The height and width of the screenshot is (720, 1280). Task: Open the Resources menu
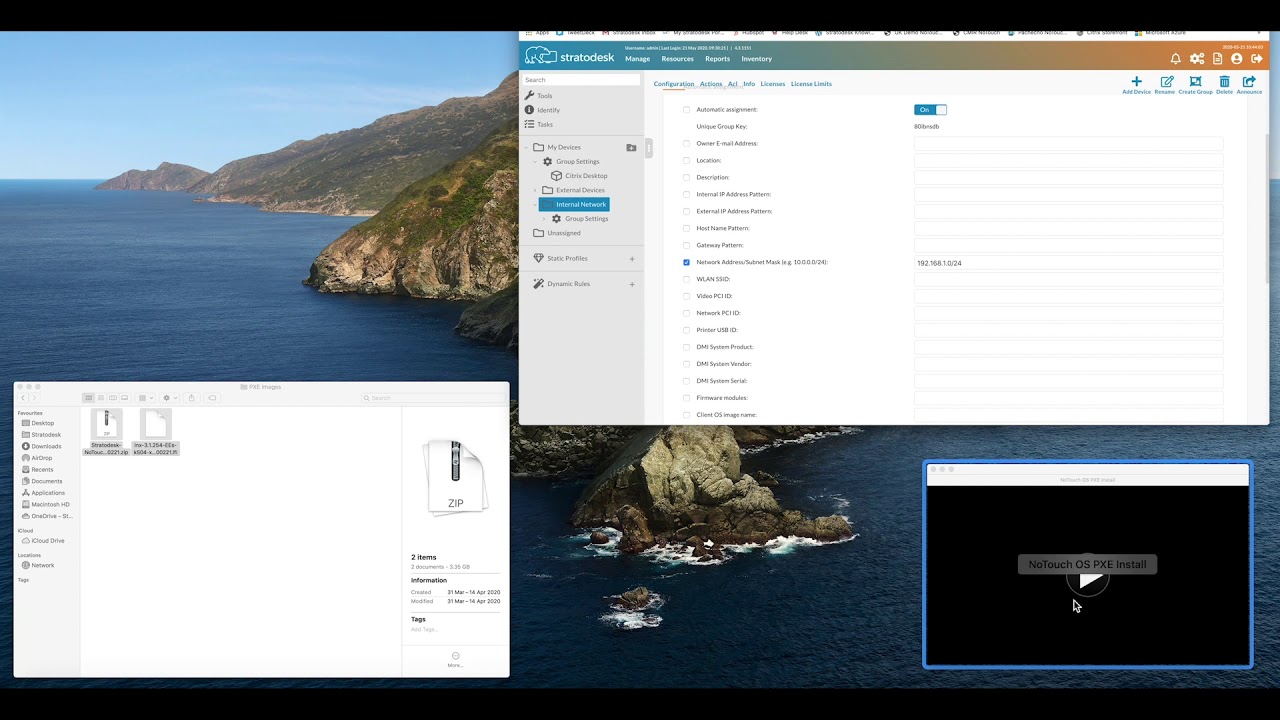[x=677, y=59]
